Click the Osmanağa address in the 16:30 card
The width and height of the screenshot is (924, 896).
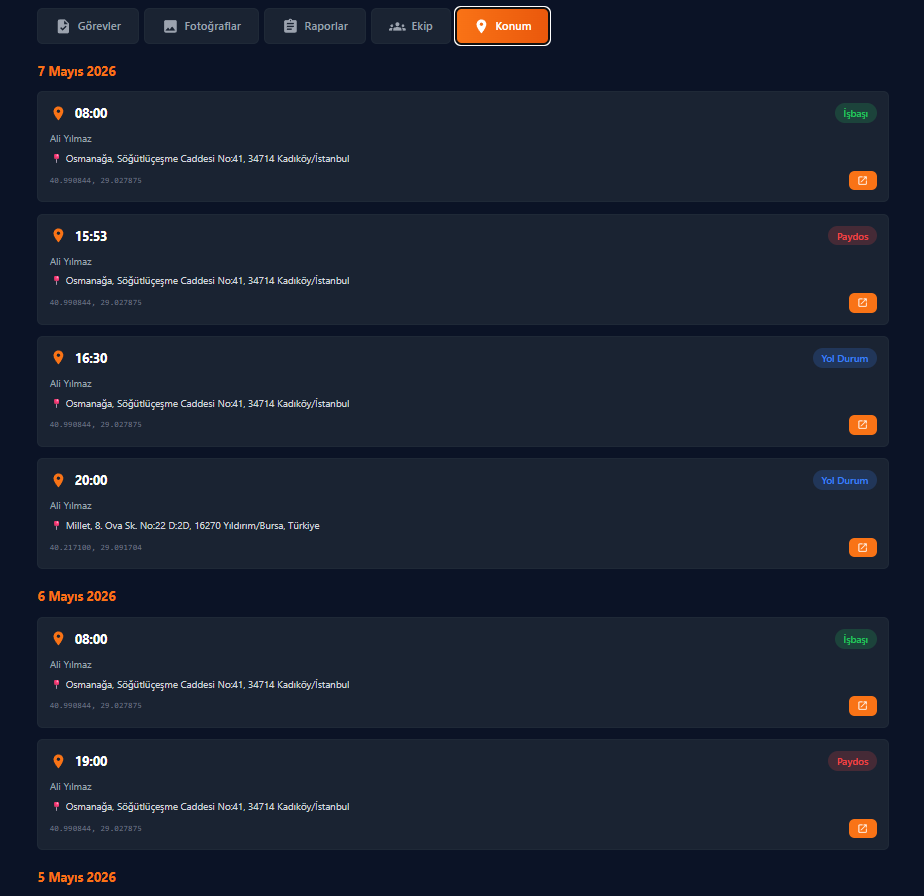coord(207,404)
